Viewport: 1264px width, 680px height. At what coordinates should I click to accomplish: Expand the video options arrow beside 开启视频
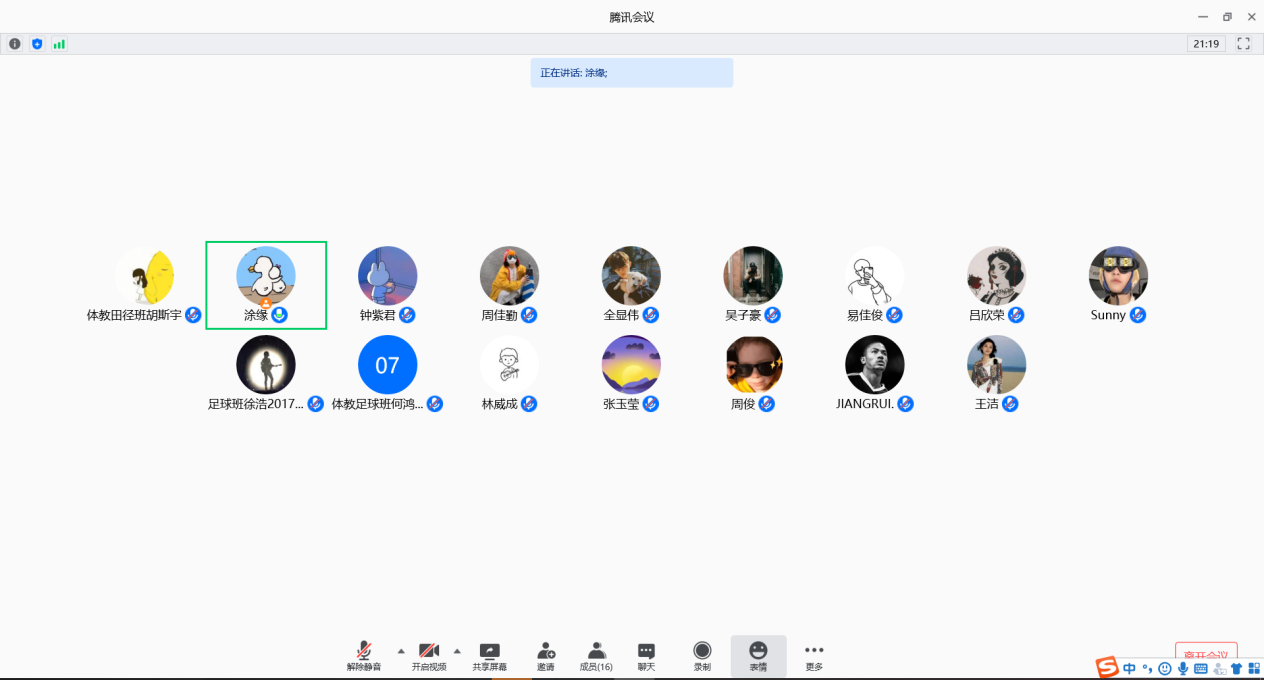pyautogui.click(x=458, y=650)
